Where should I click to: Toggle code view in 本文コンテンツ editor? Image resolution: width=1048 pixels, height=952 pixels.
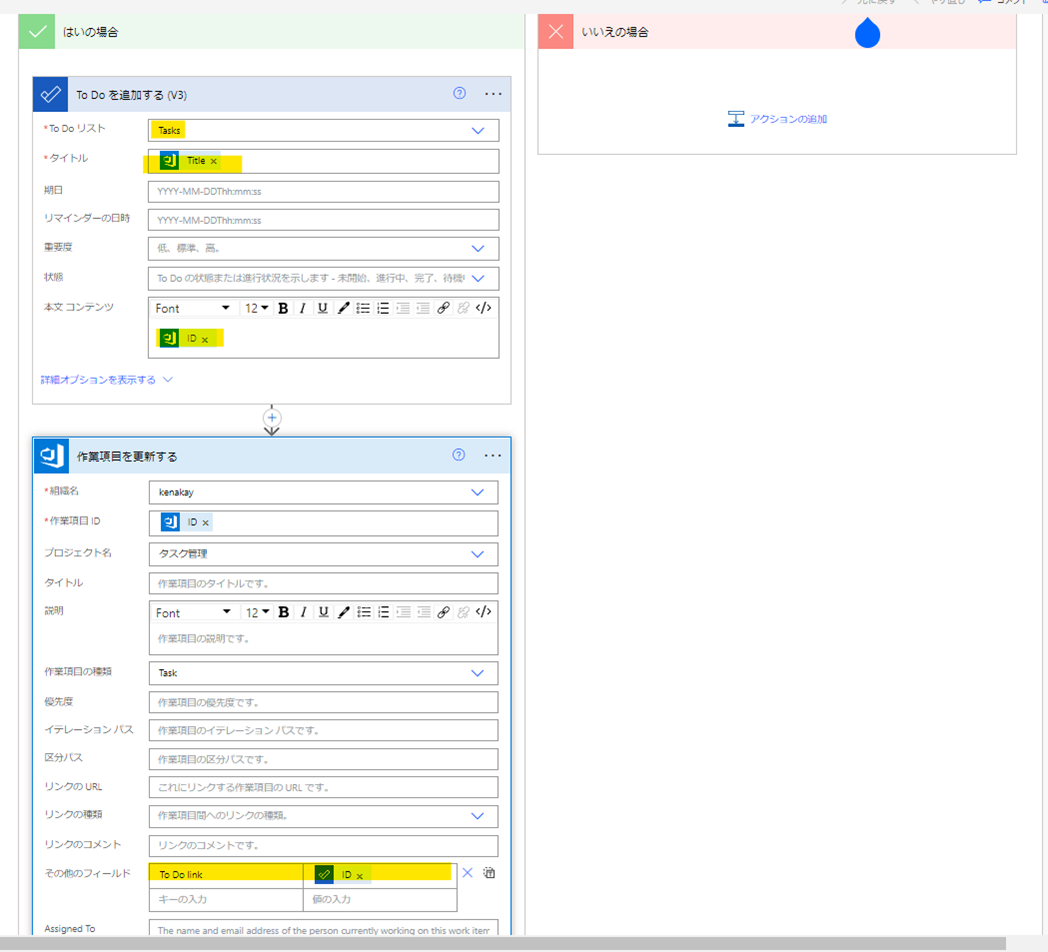484,308
